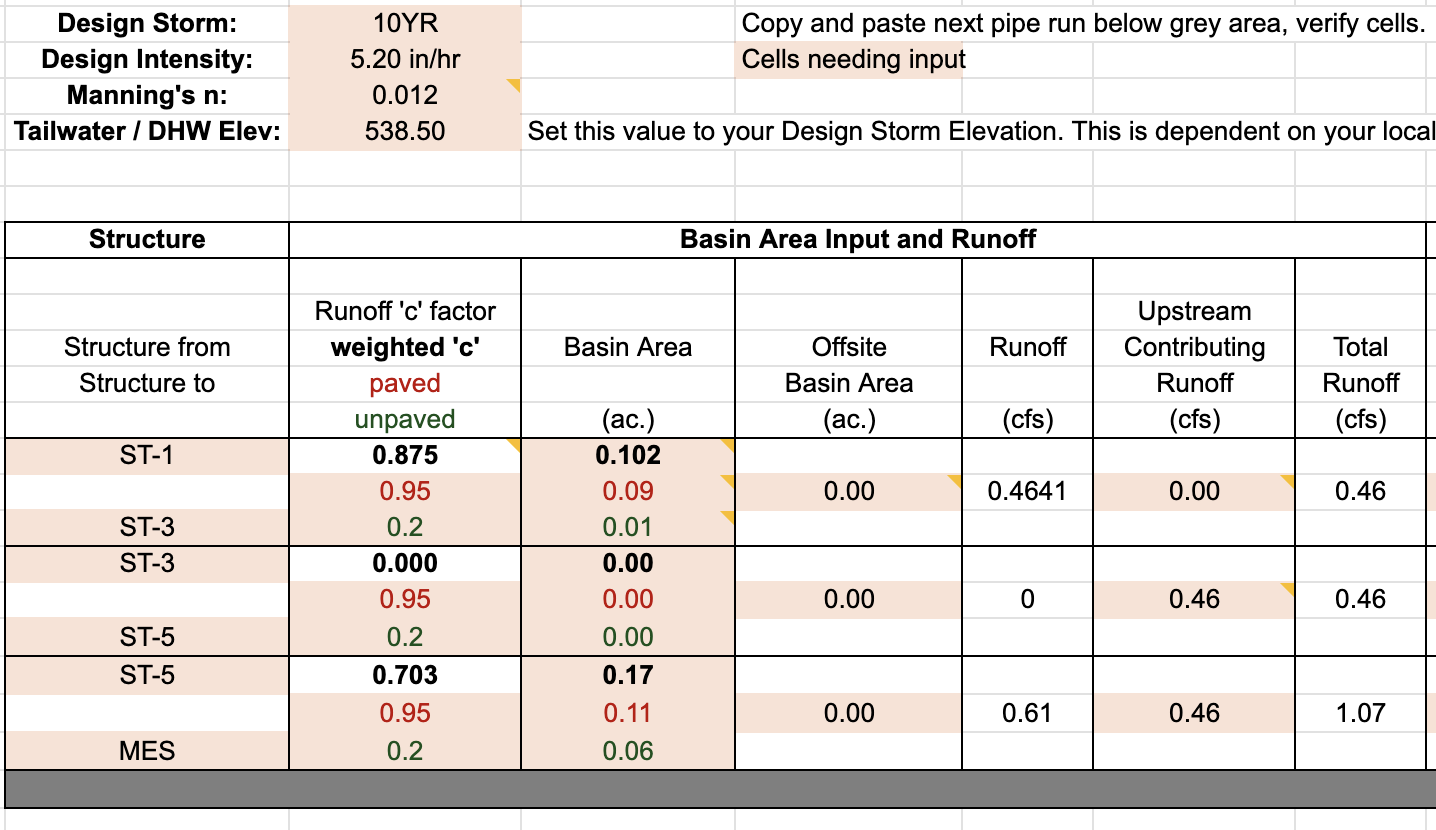The image size is (1436, 830).
Task: Select the 'Basin Area Input and Runoff' header
Action: pyautogui.click(x=858, y=239)
